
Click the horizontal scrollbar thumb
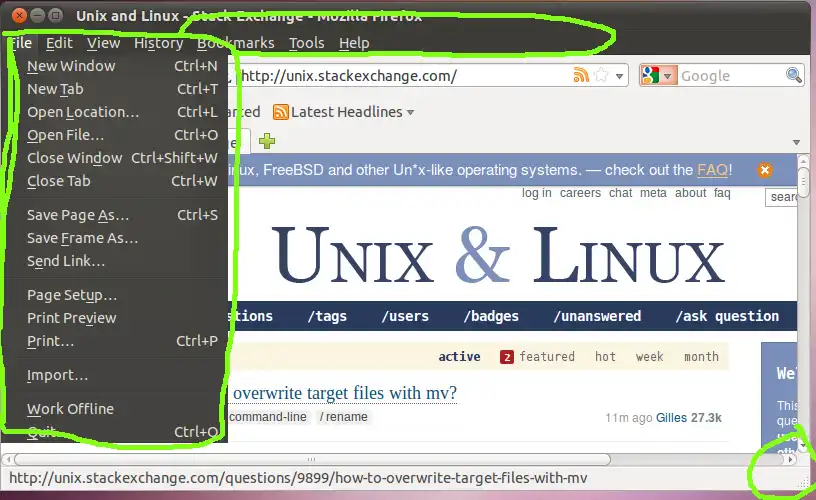[x=312, y=459]
